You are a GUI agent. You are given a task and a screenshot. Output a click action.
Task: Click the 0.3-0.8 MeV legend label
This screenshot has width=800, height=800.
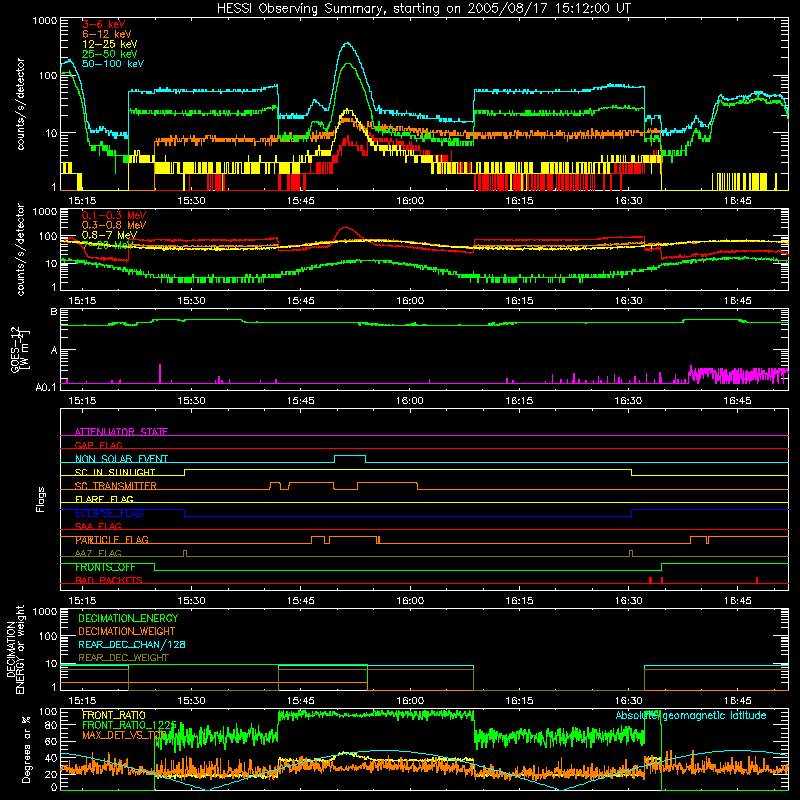point(114,225)
